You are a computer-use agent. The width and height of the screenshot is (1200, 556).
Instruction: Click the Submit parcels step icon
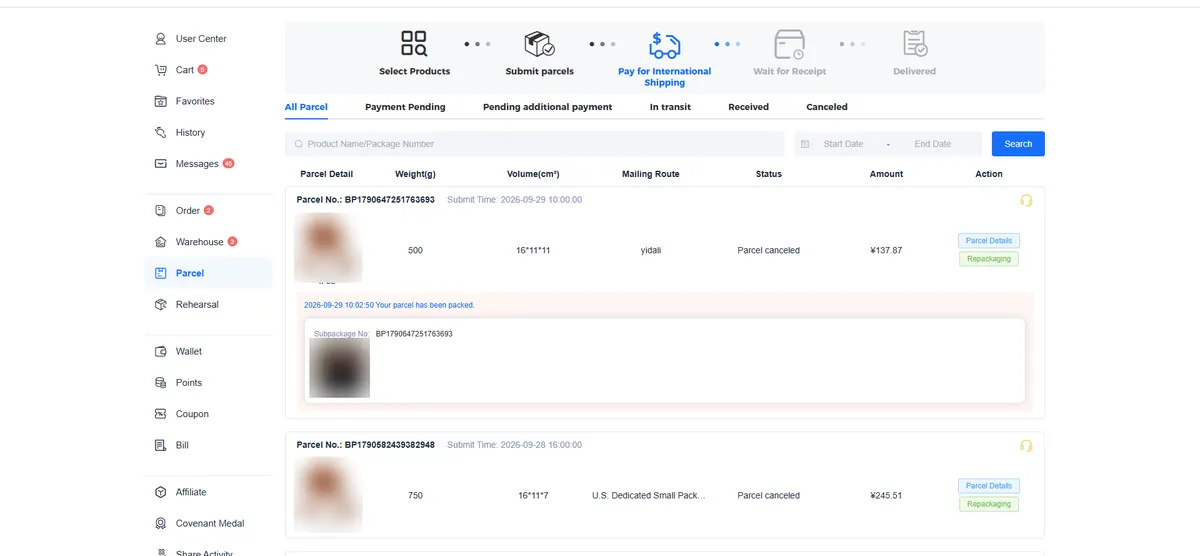[x=540, y=44]
